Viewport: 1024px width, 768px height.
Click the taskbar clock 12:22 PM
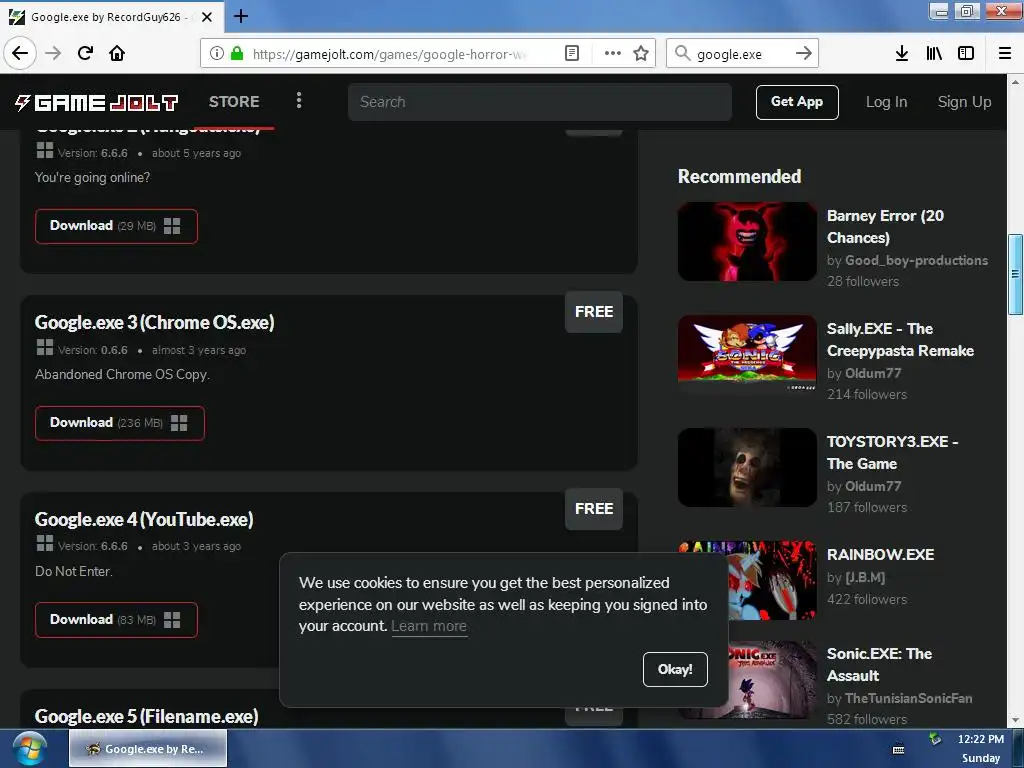(x=980, y=739)
